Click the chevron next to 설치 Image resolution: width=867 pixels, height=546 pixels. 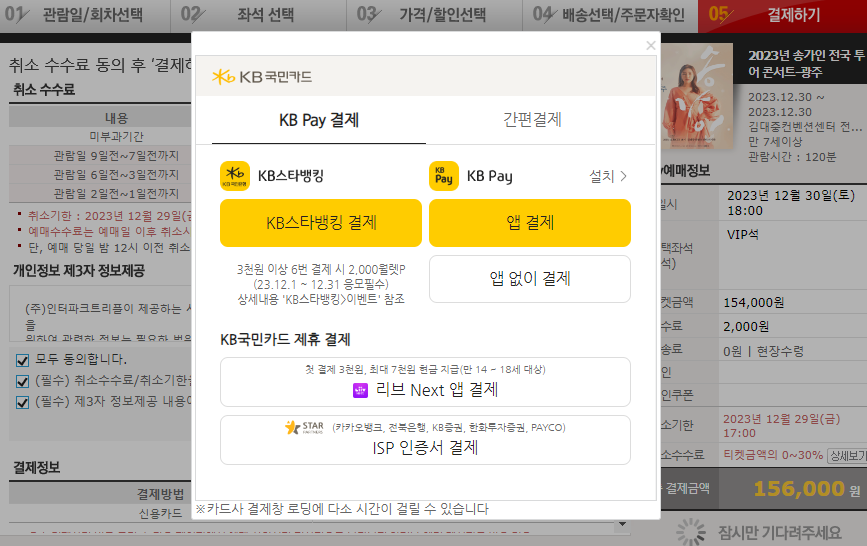pyautogui.click(x=624, y=176)
